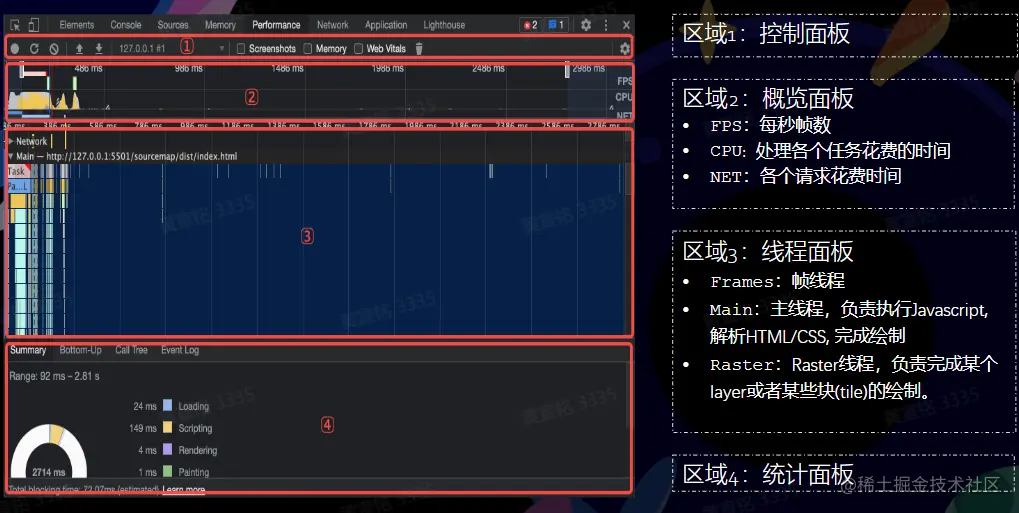This screenshot has width=1019, height=513.
Task: Enable the Screenshots checkbox
Action: (x=241, y=49)
